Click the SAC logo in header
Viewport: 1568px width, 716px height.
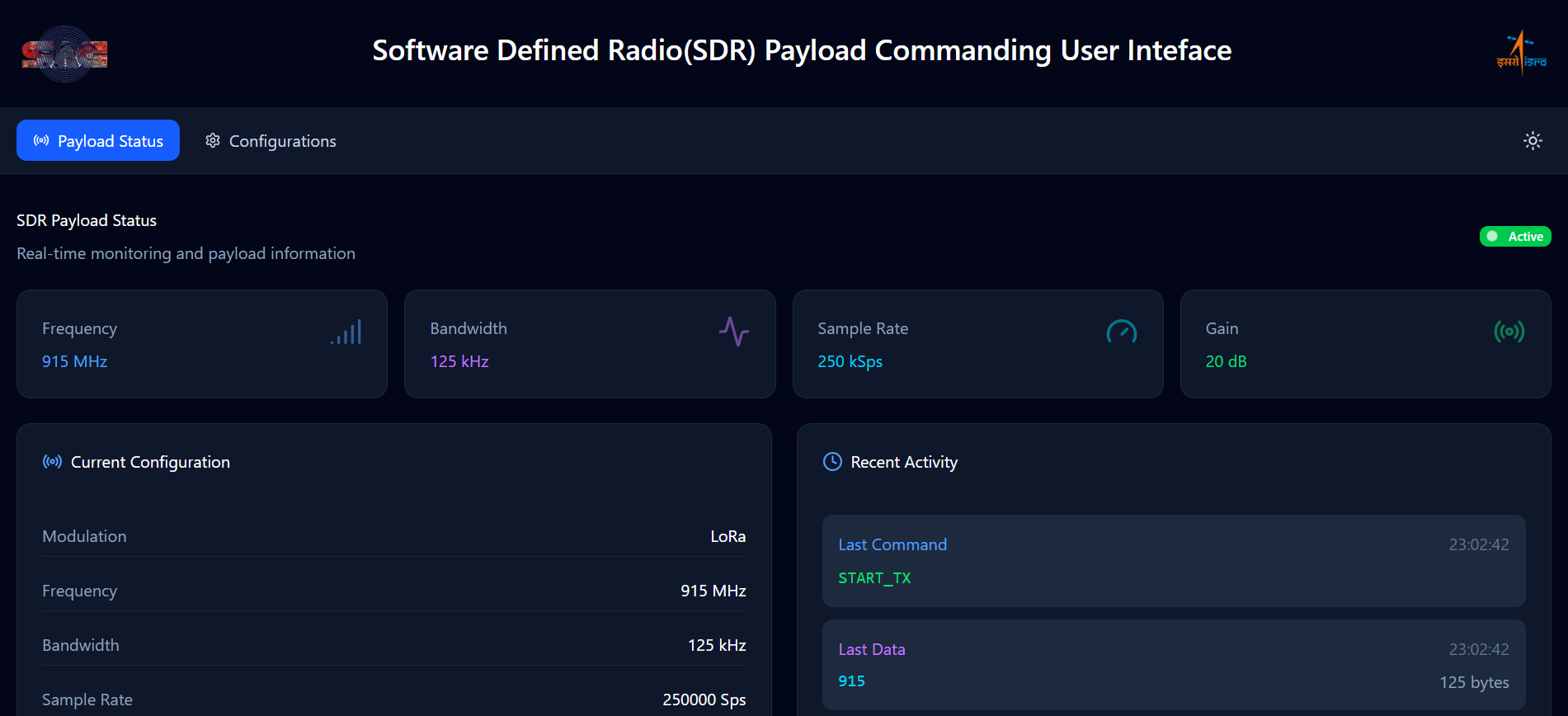click(64, 54)
